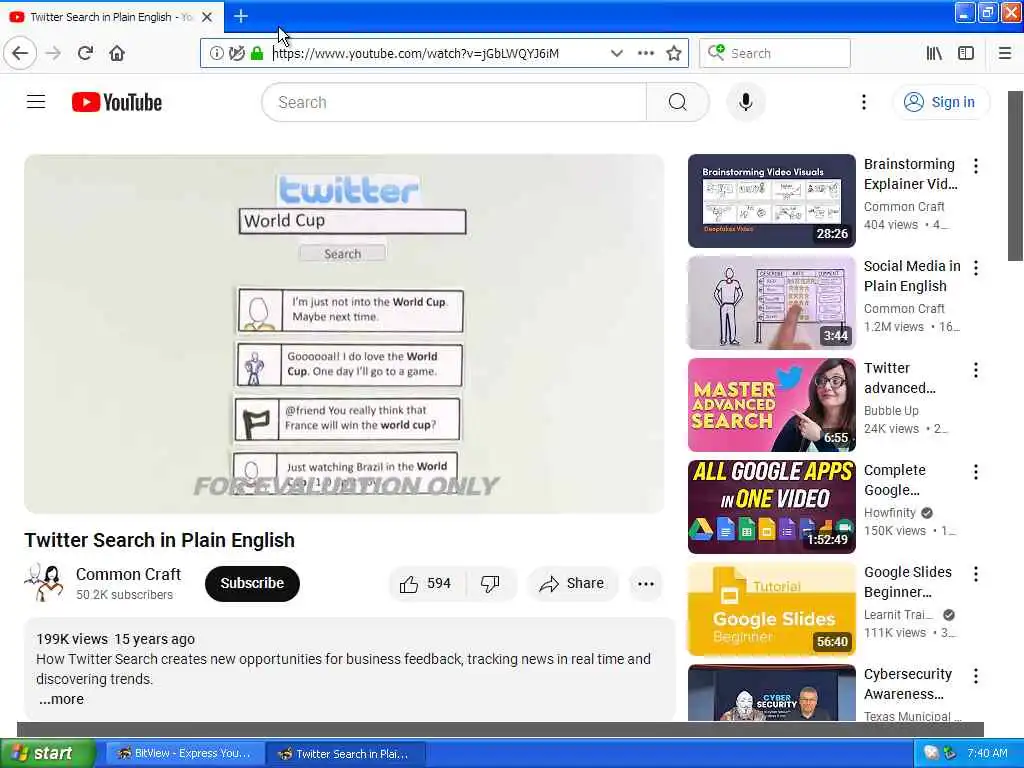Click the taskbar clock showing 7:40 AM
Screen dimensions: 1024x768
(987, 754)
